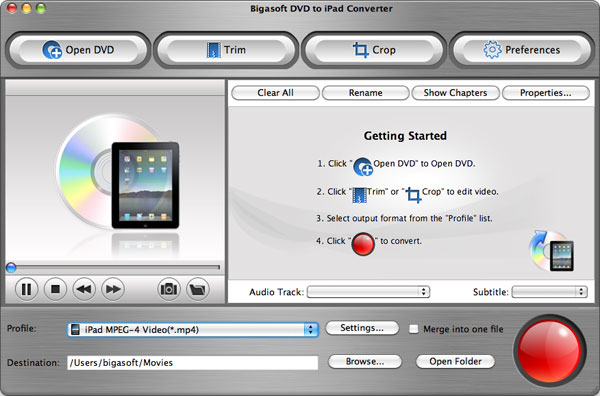The image size is (600, 396).
Task: Click Show Chapters button
Action: (455, 93)
